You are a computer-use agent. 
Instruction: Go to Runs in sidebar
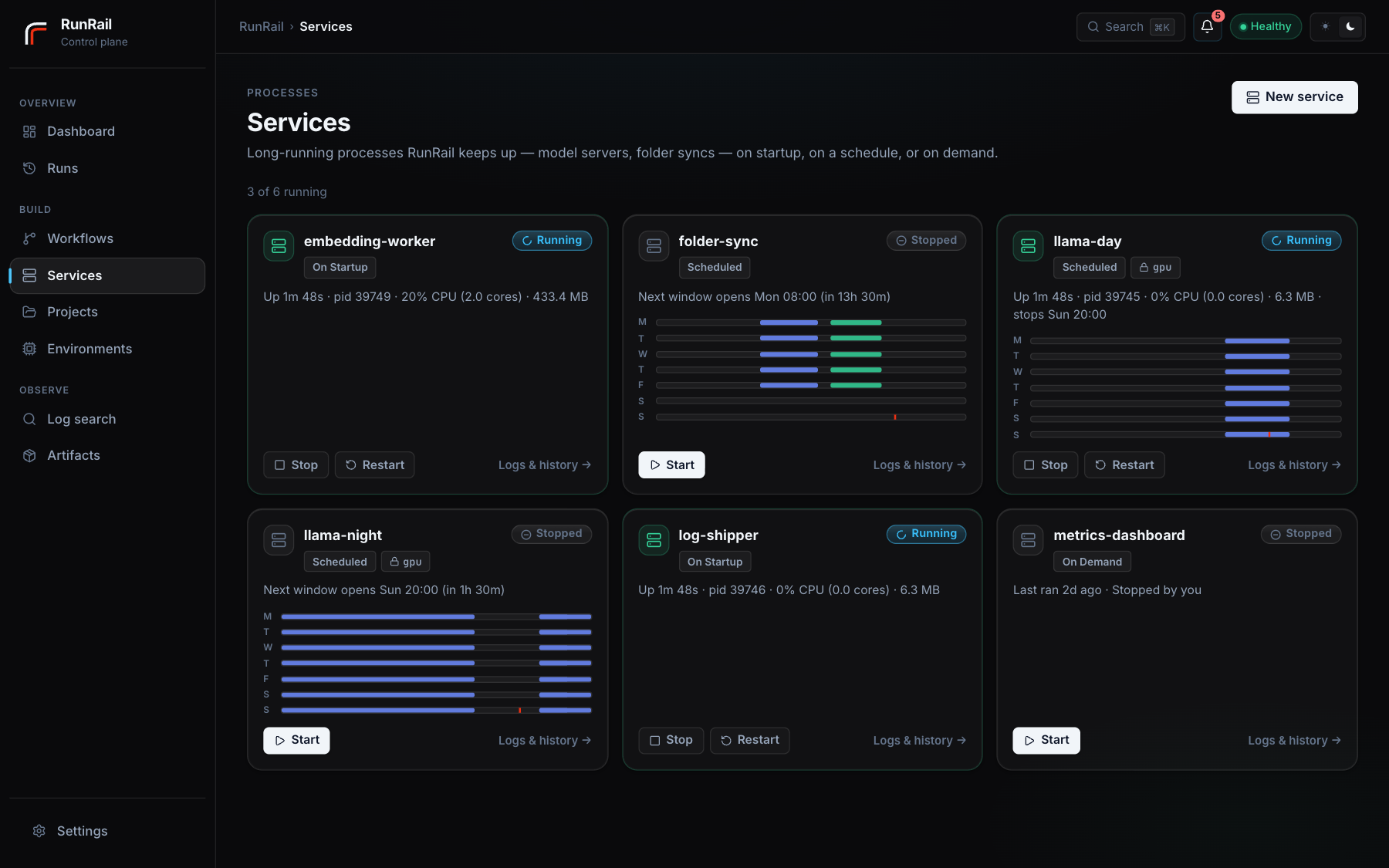click(107, 169)
